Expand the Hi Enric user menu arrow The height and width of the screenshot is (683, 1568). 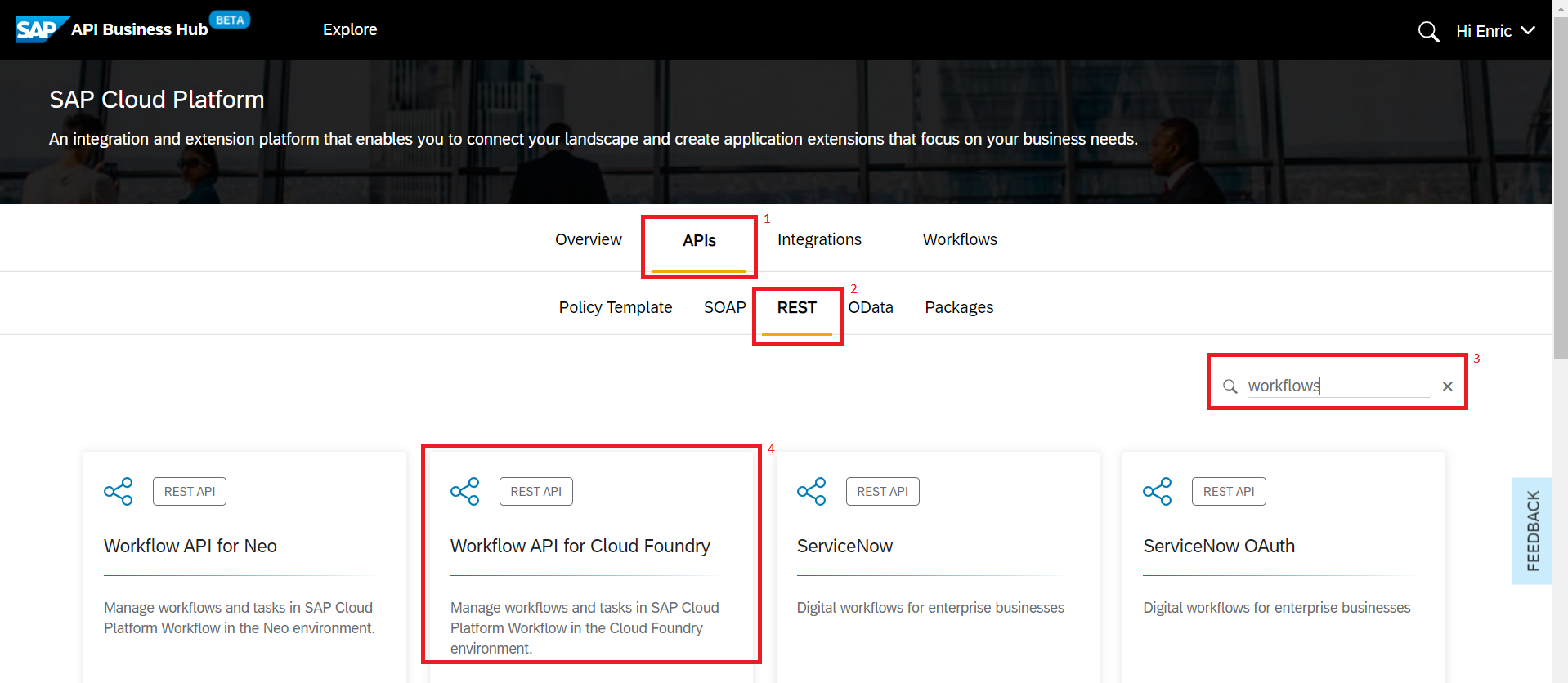(1528, 31)
